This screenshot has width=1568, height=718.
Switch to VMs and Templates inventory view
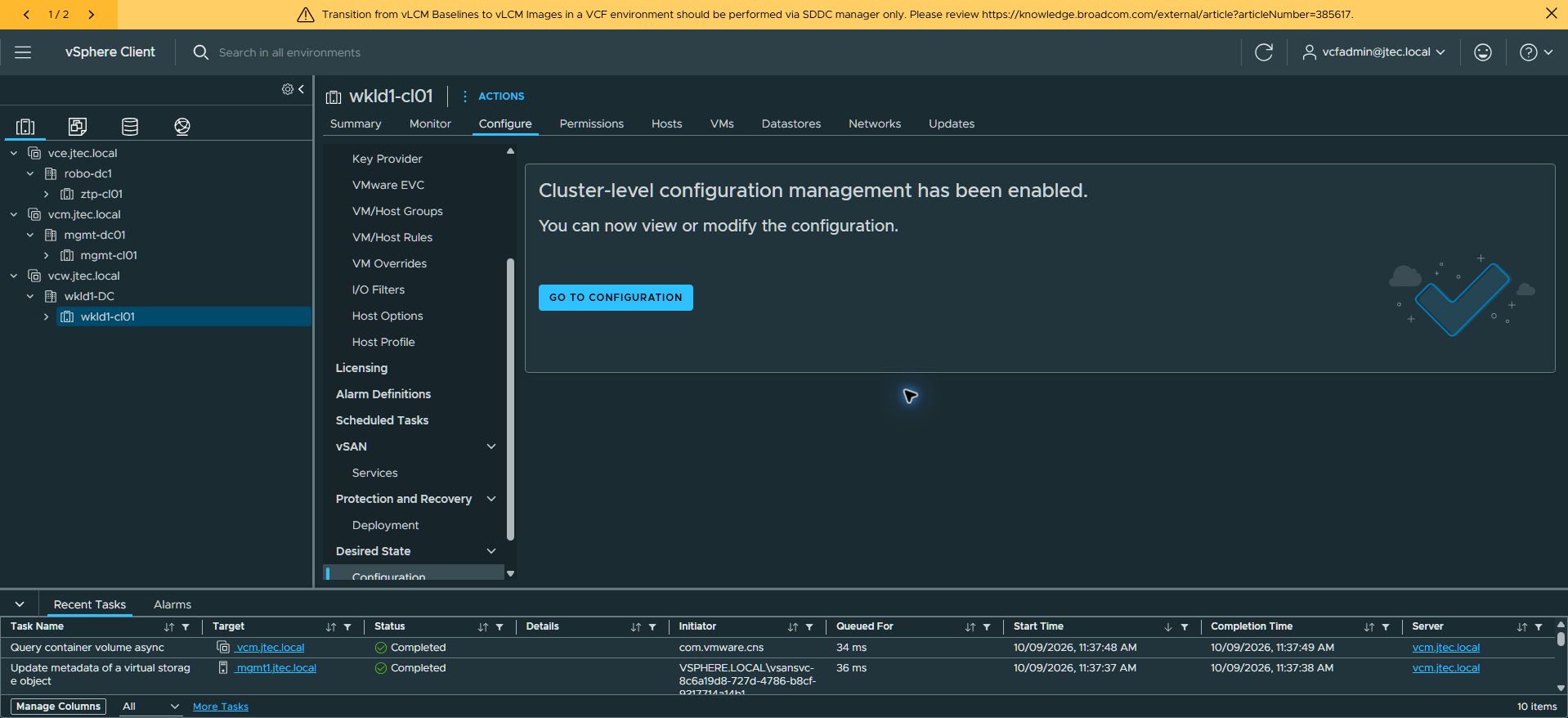[78, 127]
